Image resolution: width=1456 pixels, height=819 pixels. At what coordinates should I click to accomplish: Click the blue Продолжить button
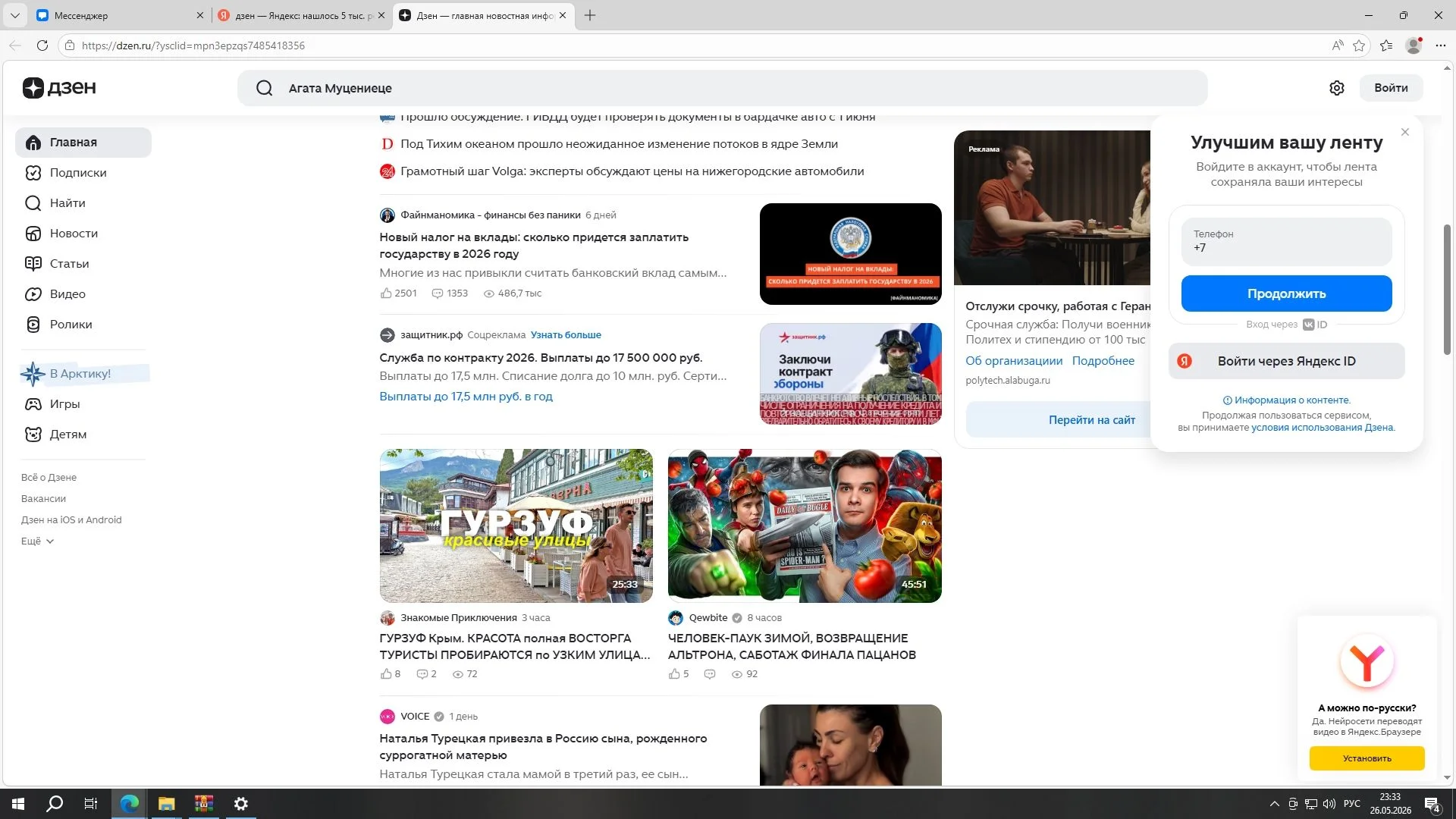coord(1286,293)
